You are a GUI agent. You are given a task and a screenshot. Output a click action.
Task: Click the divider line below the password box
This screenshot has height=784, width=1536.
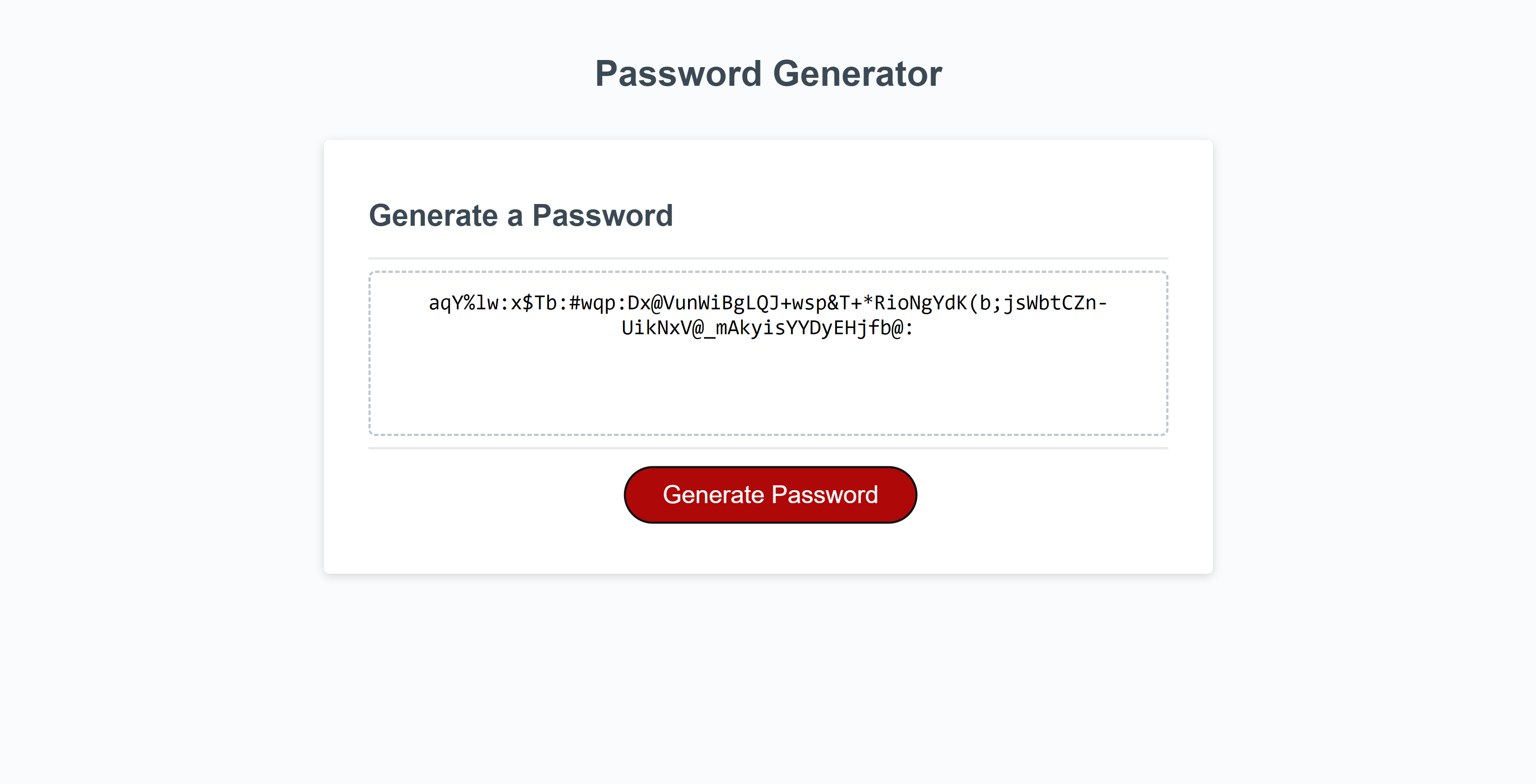(768, 448)
